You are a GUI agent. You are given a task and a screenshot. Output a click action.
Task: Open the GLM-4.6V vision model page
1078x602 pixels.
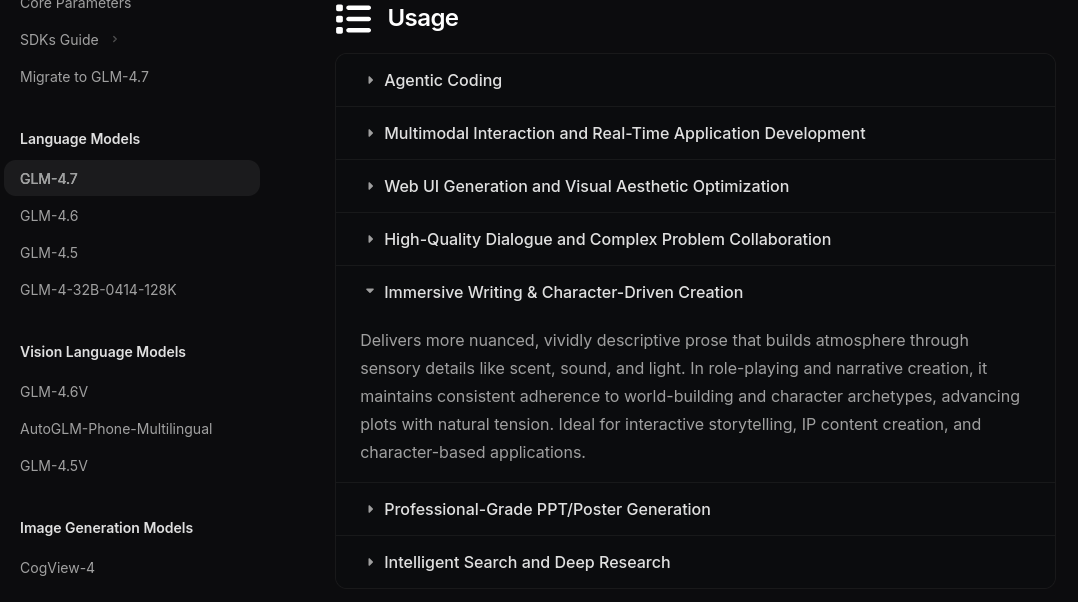coord(54,391)
